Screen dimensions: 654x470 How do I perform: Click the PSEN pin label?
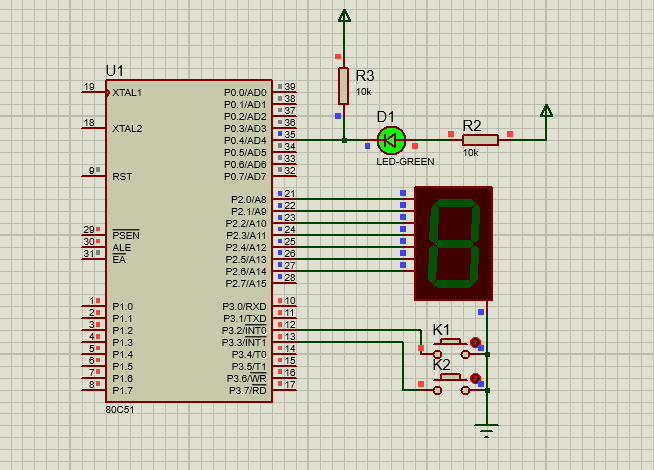click(126, 236)
